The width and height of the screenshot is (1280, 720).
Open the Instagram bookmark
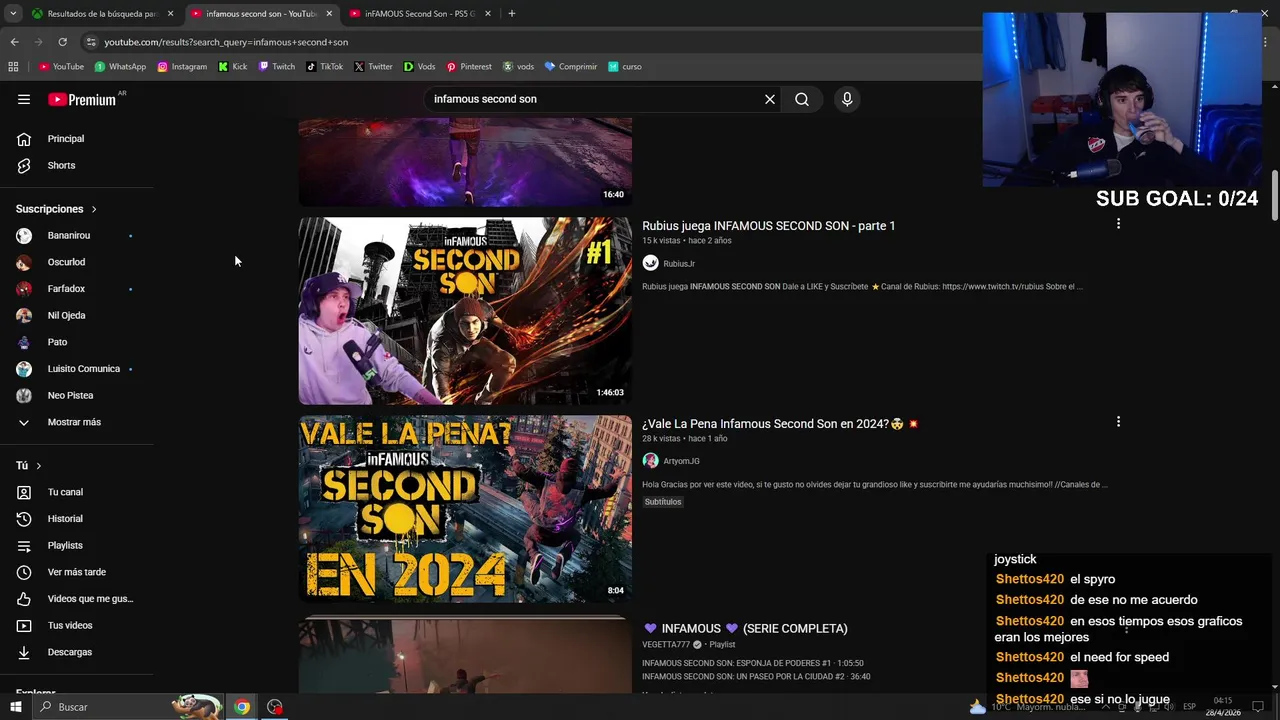click(x=182, y=67)
